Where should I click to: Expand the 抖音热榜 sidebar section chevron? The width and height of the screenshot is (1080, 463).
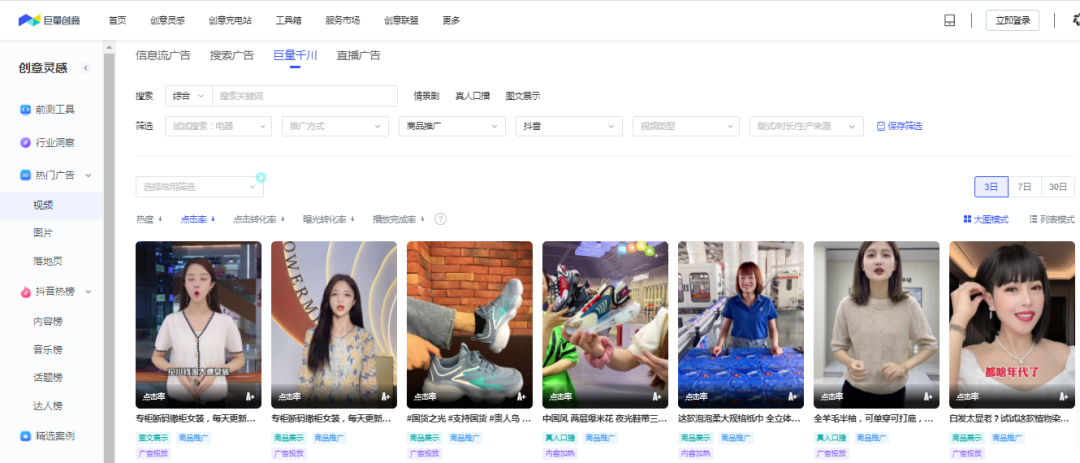88,292
